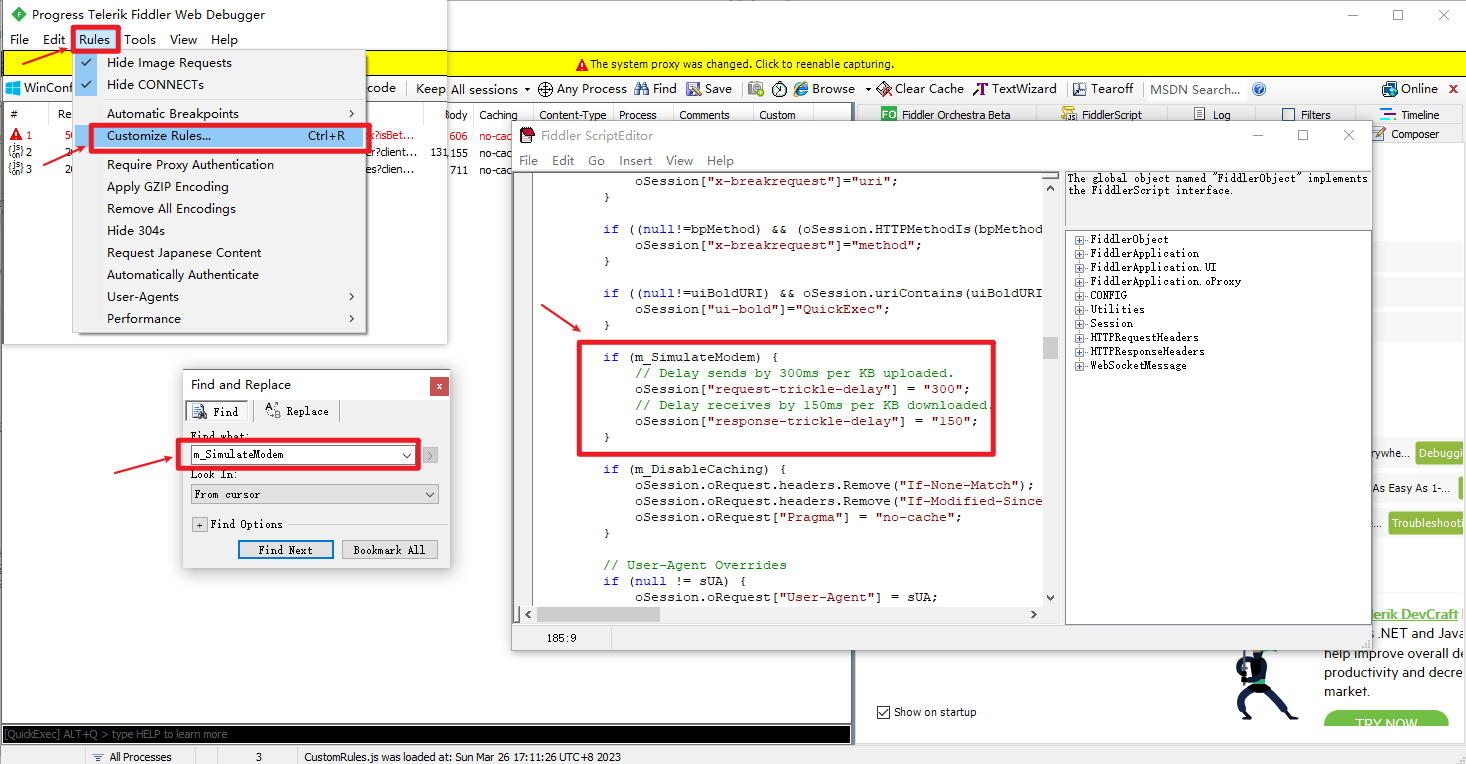The width and height of the screenshot is (1466, 764).
Task: Click the red X at the toolbar end
Action: pos(1455,89)
